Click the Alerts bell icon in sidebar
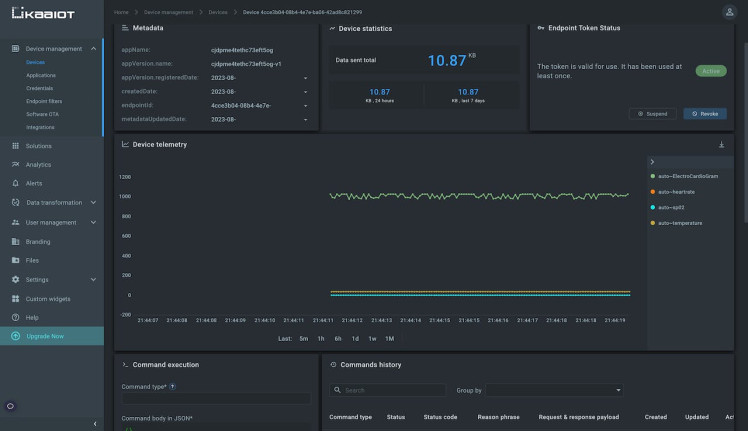Image resolution: width=748 pixels, height=431 pixels. pos(15,184)
